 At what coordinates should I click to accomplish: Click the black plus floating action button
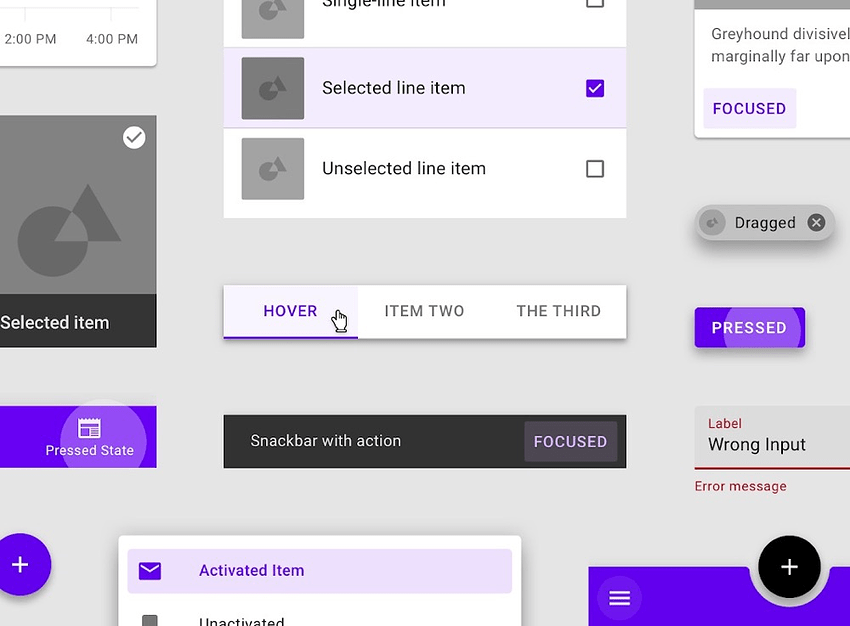click(789, 567)
